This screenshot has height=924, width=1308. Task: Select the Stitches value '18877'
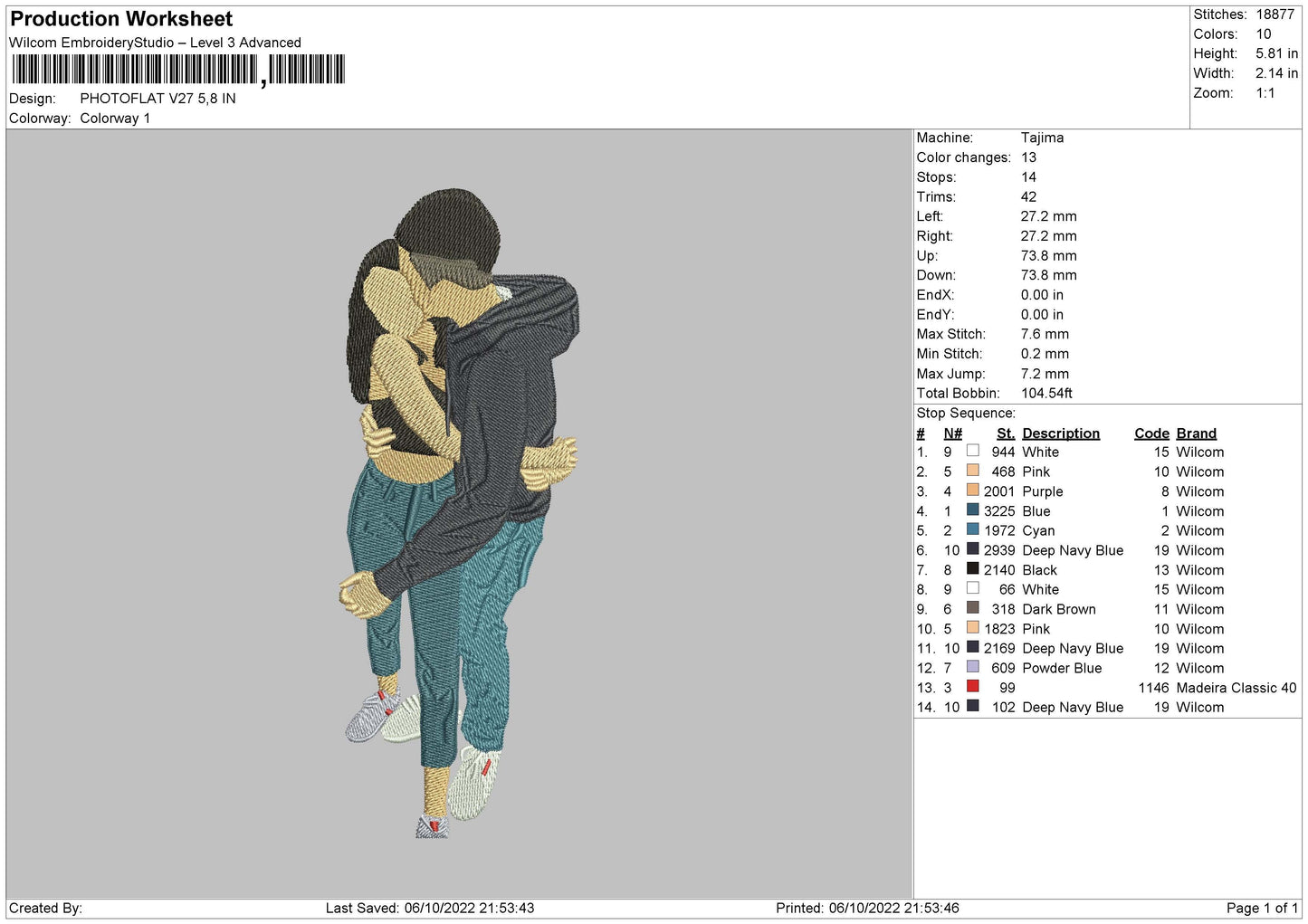click(x=1275, y=14)
